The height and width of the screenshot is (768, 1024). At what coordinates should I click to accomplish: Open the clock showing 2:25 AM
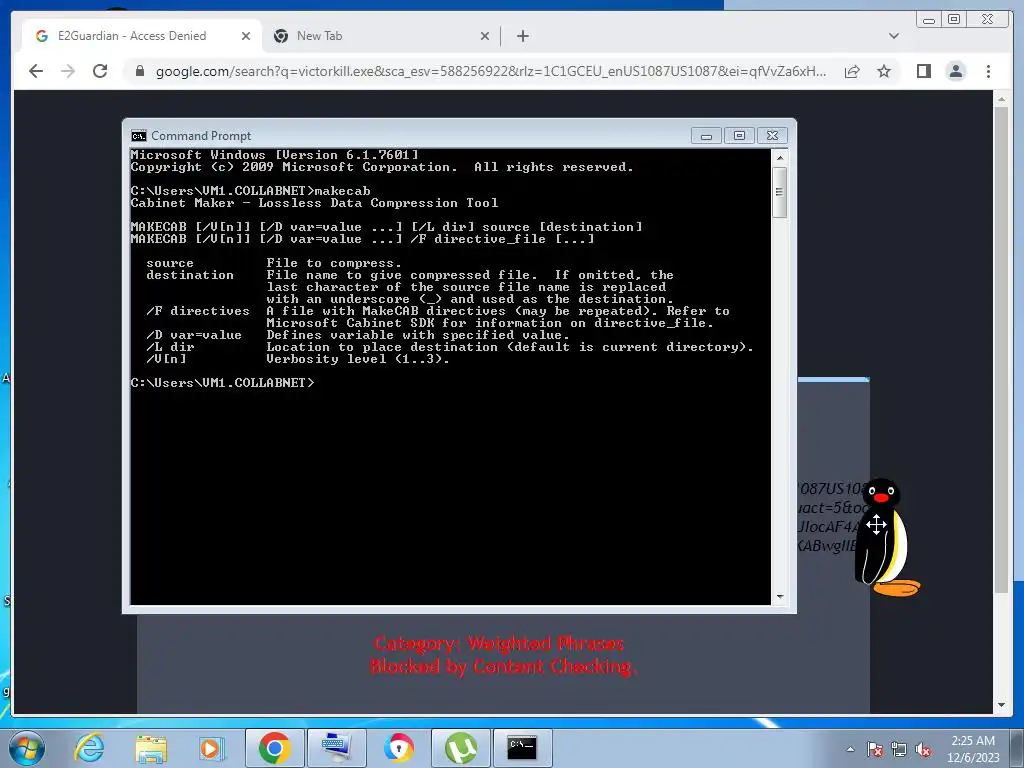973,749
